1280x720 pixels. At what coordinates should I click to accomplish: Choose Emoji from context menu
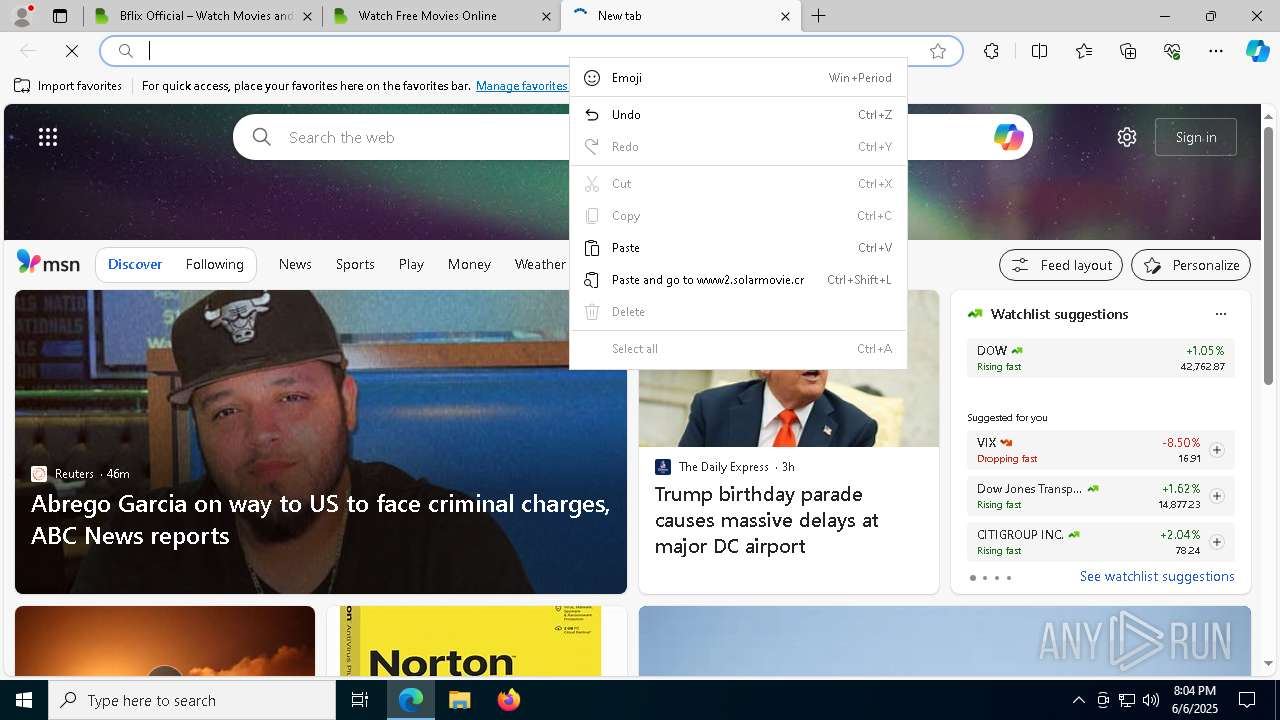(x=738, y=78)
